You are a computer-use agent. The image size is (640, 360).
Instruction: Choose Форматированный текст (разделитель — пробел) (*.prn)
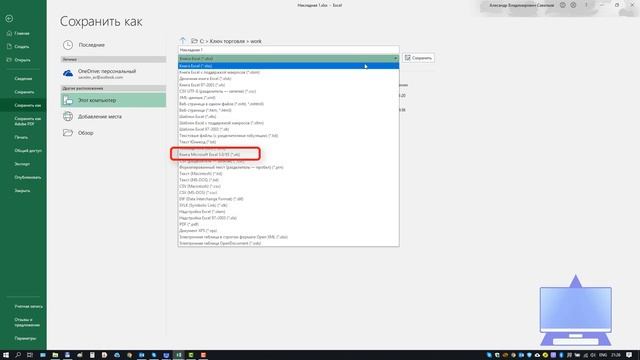coord(289,167)
